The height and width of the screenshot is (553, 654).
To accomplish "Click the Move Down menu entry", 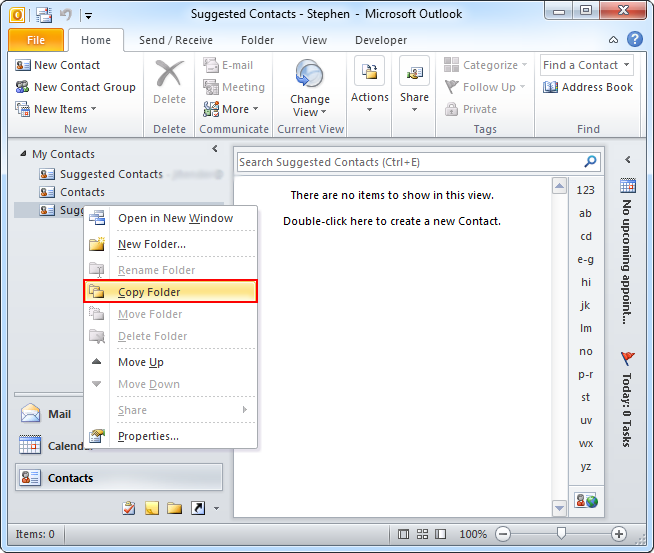I will point(170,384).
